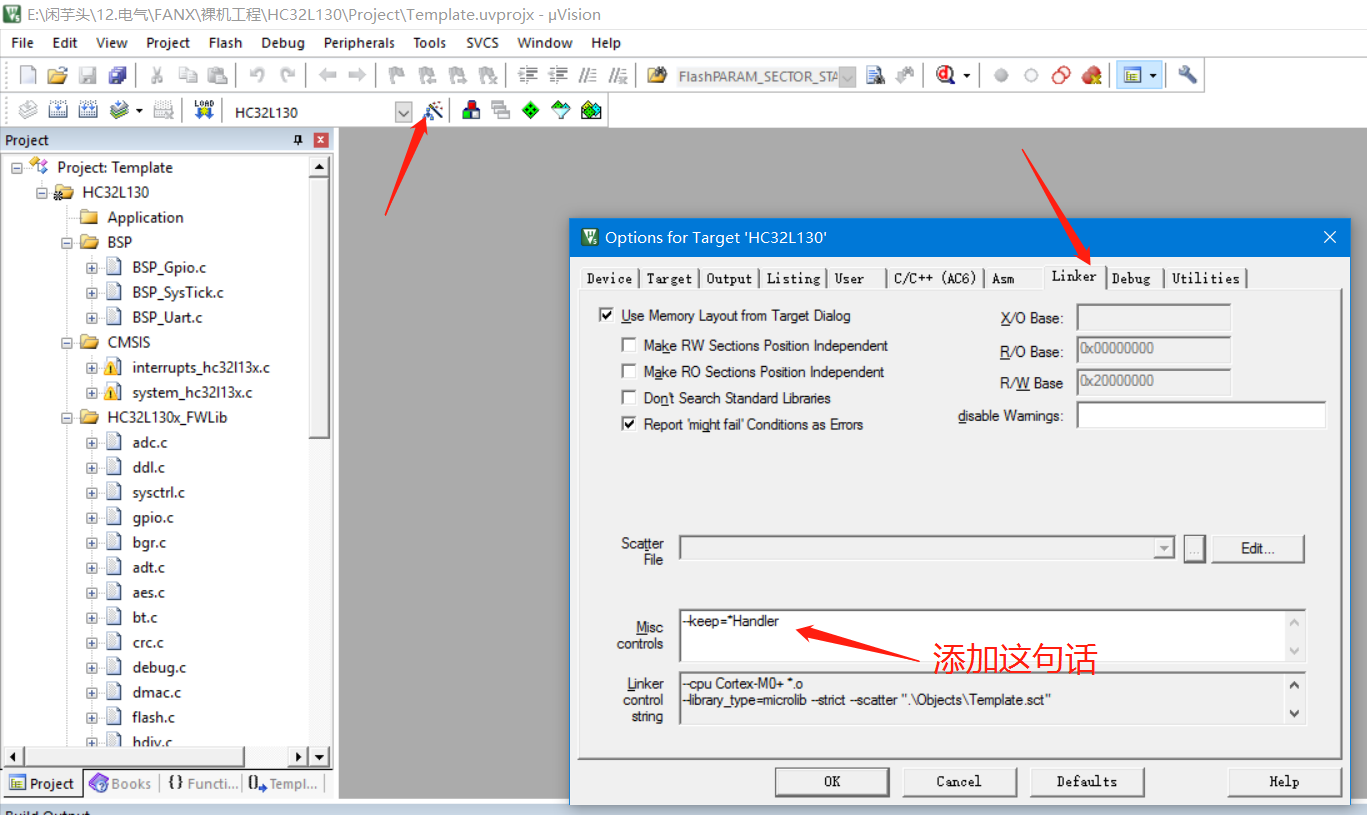
Task: Insert breakpoint with the grey filled circle
Action: pos(1001,75)
